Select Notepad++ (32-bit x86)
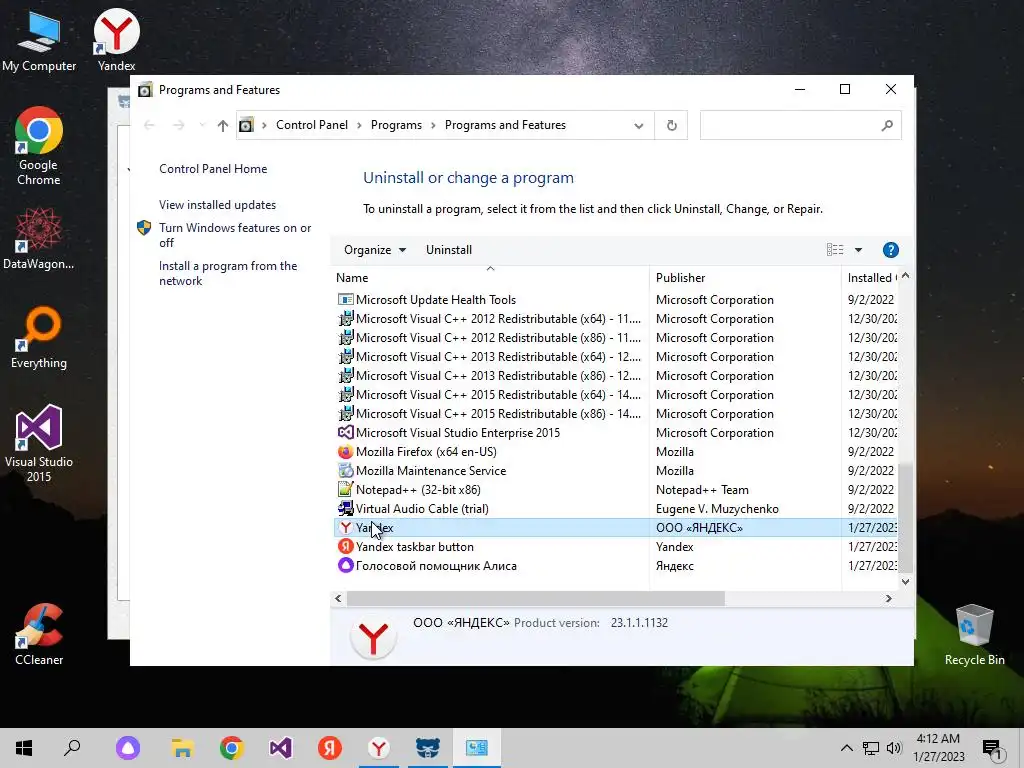Image resolution: width=1024 pixels, height=768 pixels. (x=614, y=489)
